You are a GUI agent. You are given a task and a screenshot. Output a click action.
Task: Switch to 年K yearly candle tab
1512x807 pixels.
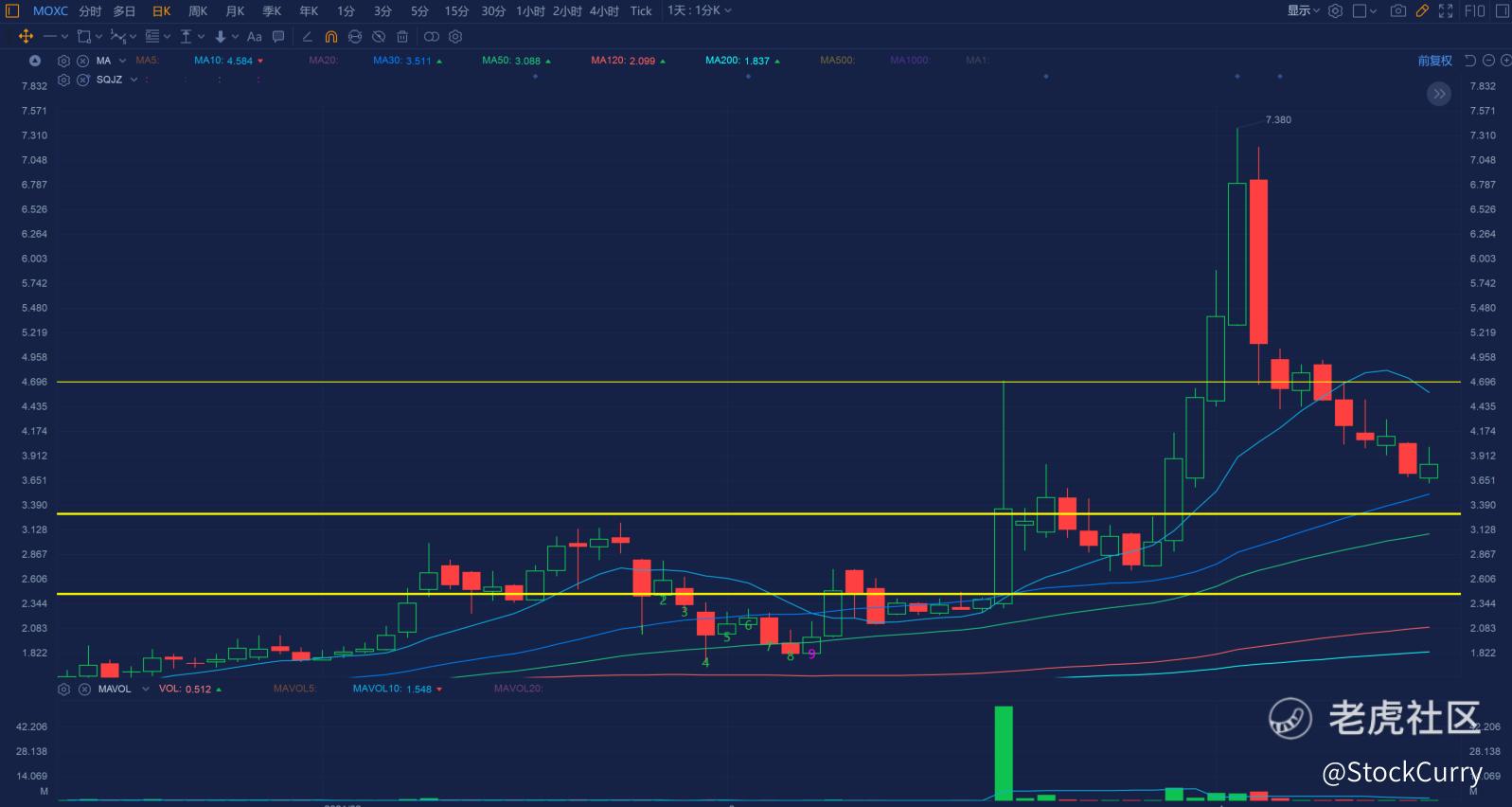pyautogui.click(x=309, y=11)
